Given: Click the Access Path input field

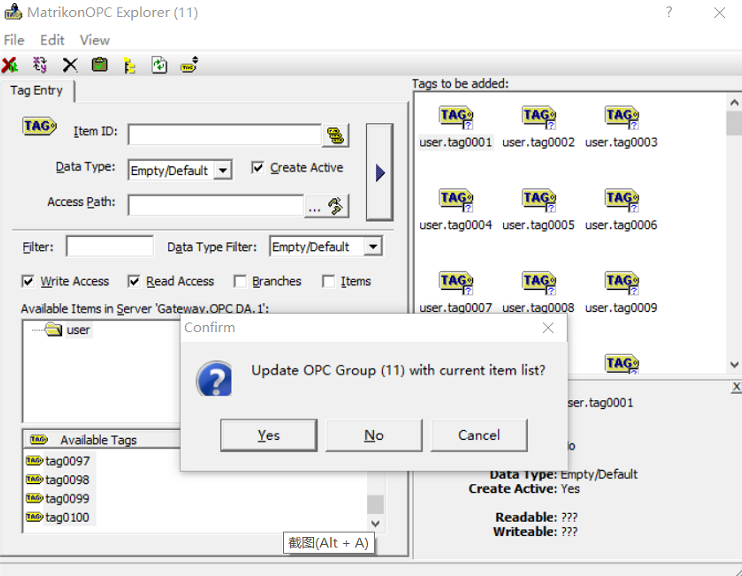Looking at the screenshot, I should pyautogui.click(x=216, y=206).
